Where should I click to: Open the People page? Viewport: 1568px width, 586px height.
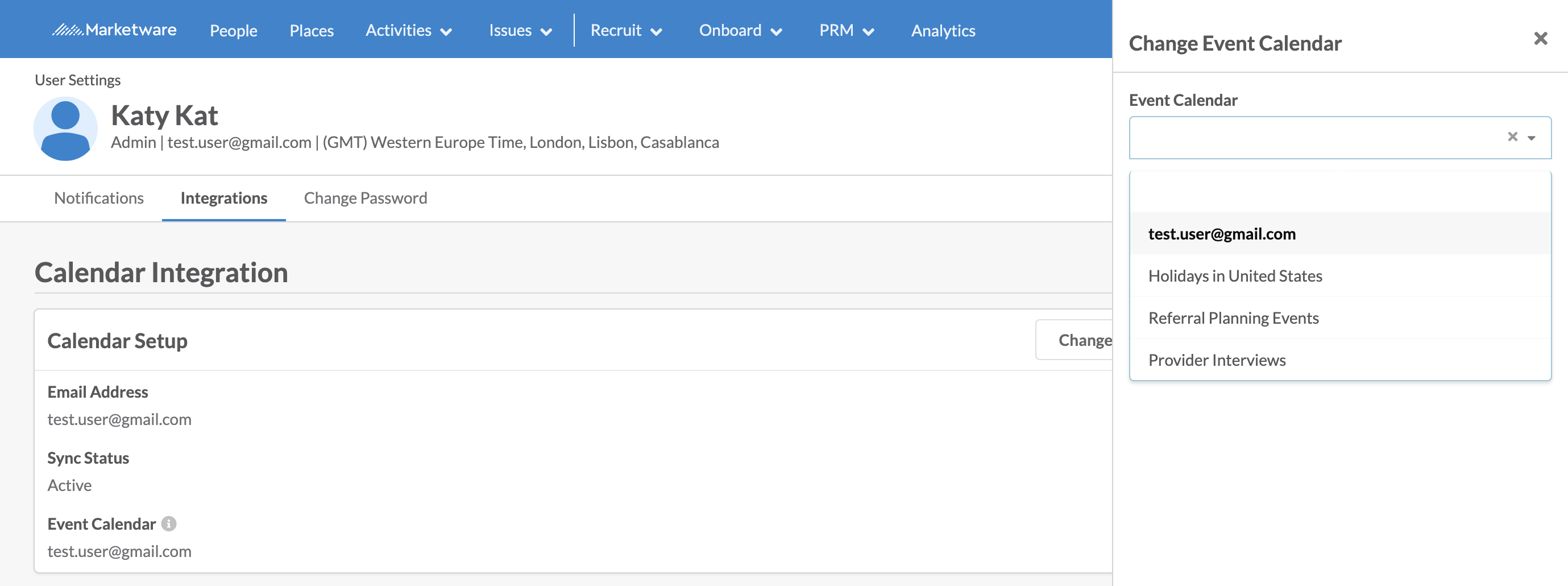(x=233, y=31)
